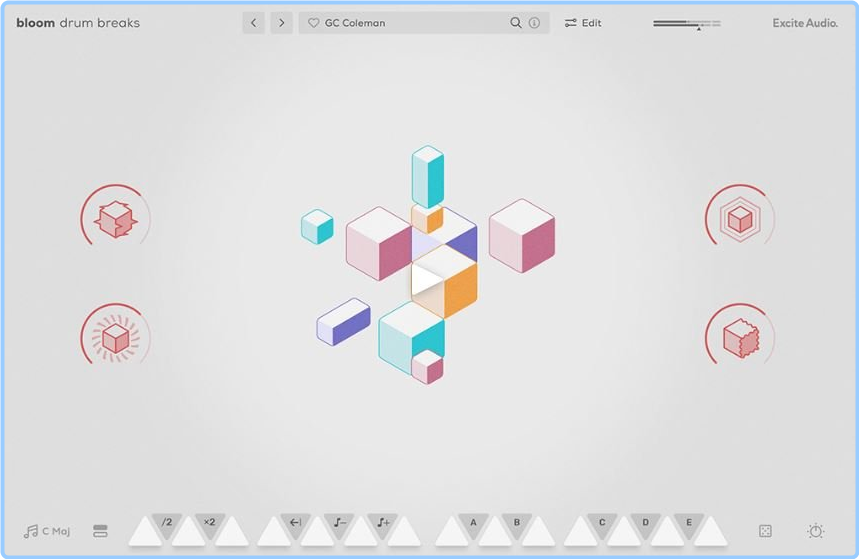This screenshot has height=559, width=859.
Task: Open the C Maj key selector
Action: point(47,531)
